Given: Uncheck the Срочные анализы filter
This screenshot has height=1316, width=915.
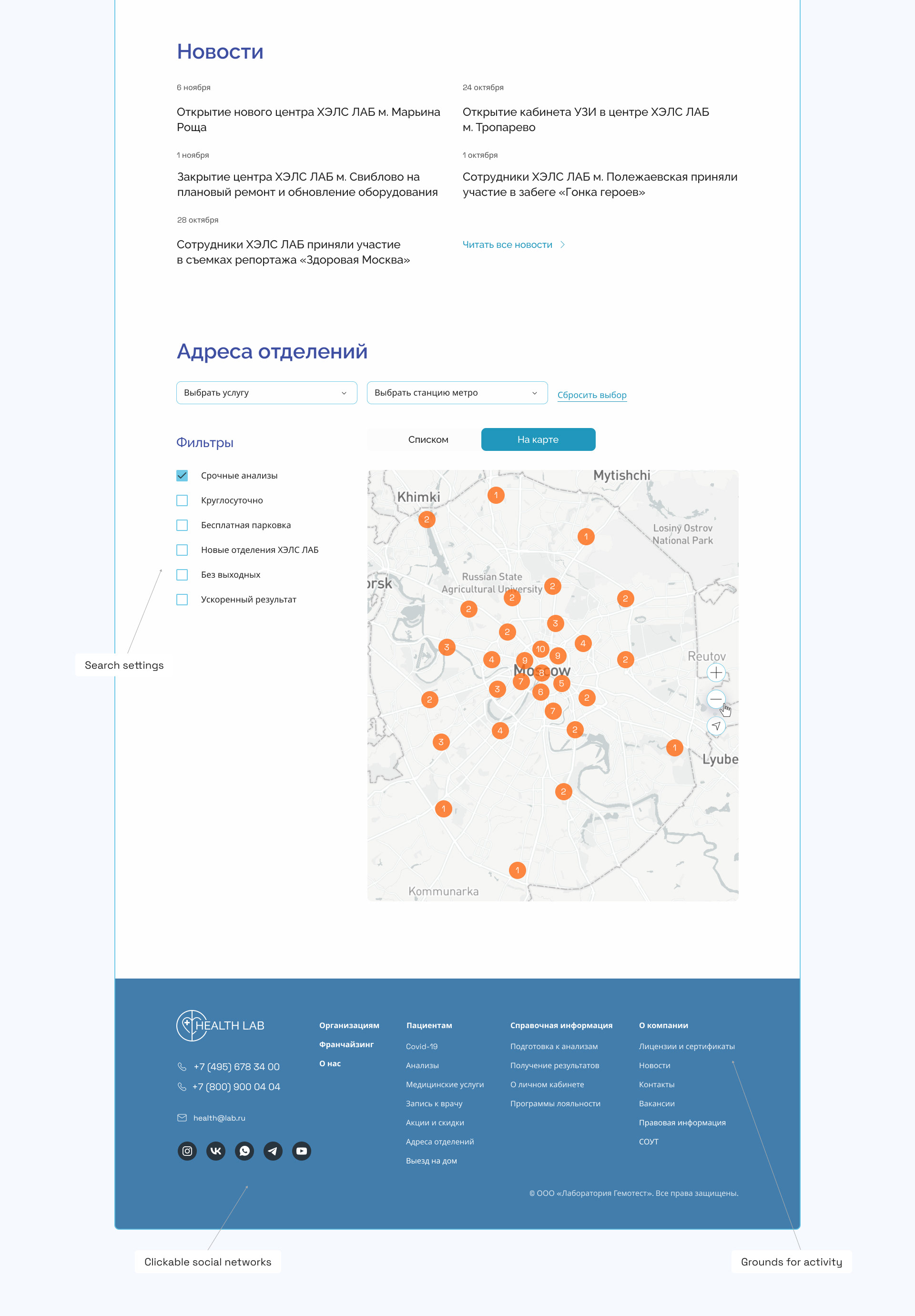Looking at the screenshot, I should pyautogui.click(x=182, y=476).
